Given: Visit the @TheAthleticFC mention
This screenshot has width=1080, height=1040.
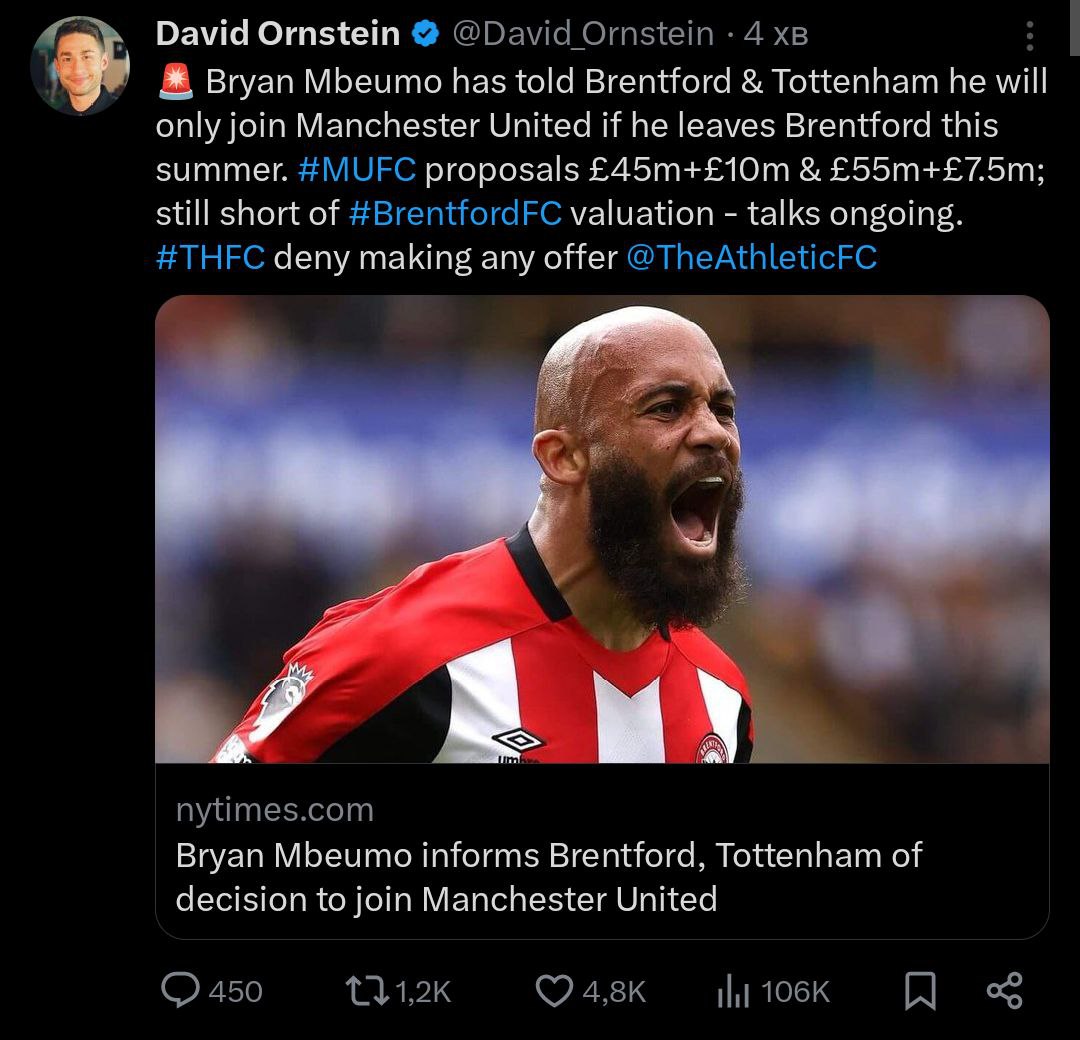Looking at the screenshot, I should click(752, 258).
